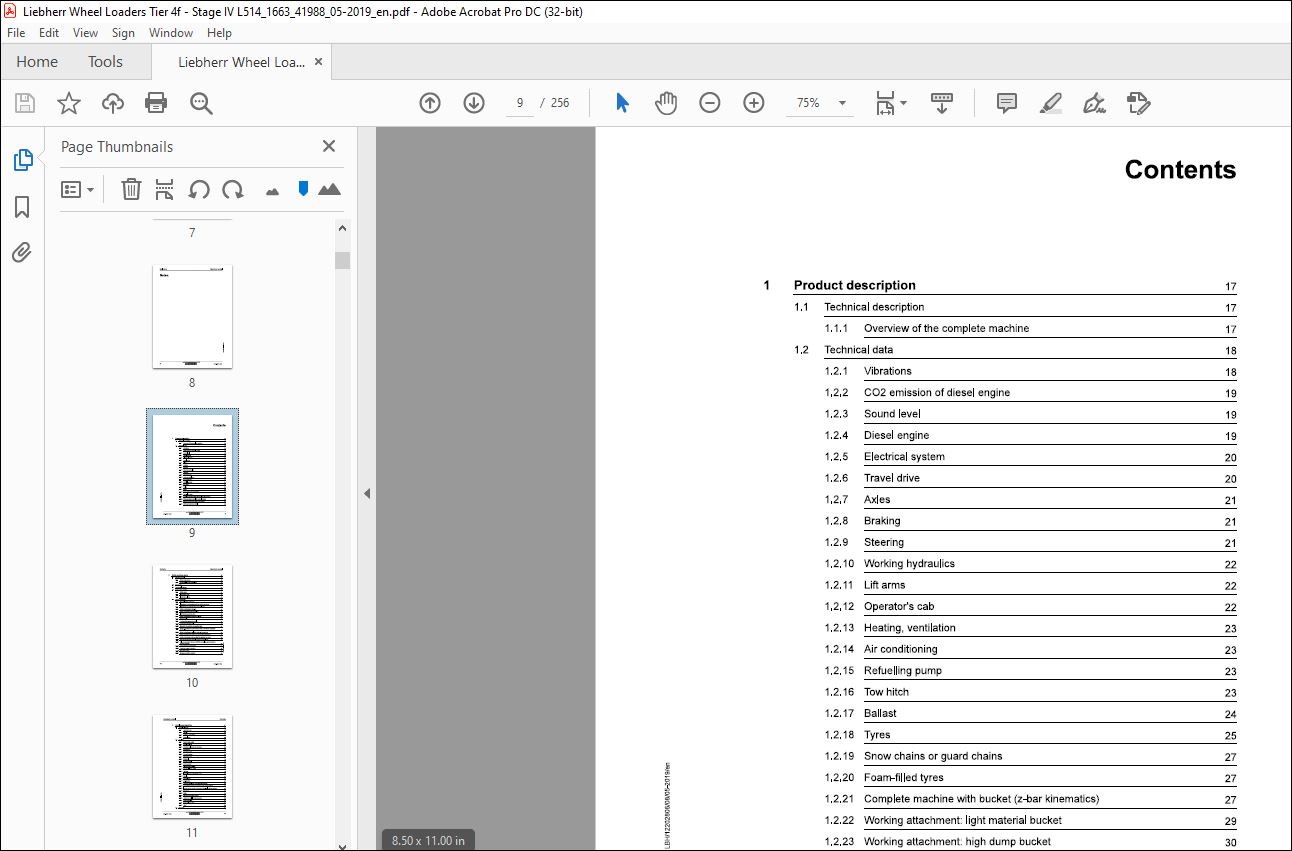Click the scrolling mode keyboard icon

coord(941,103)
